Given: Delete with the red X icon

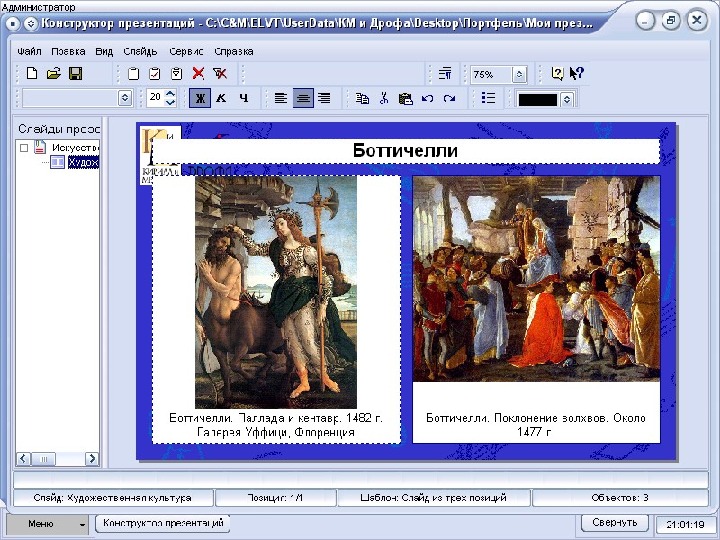Looking at the screenshot, I should pyautogui.click(x=198, y=73).
